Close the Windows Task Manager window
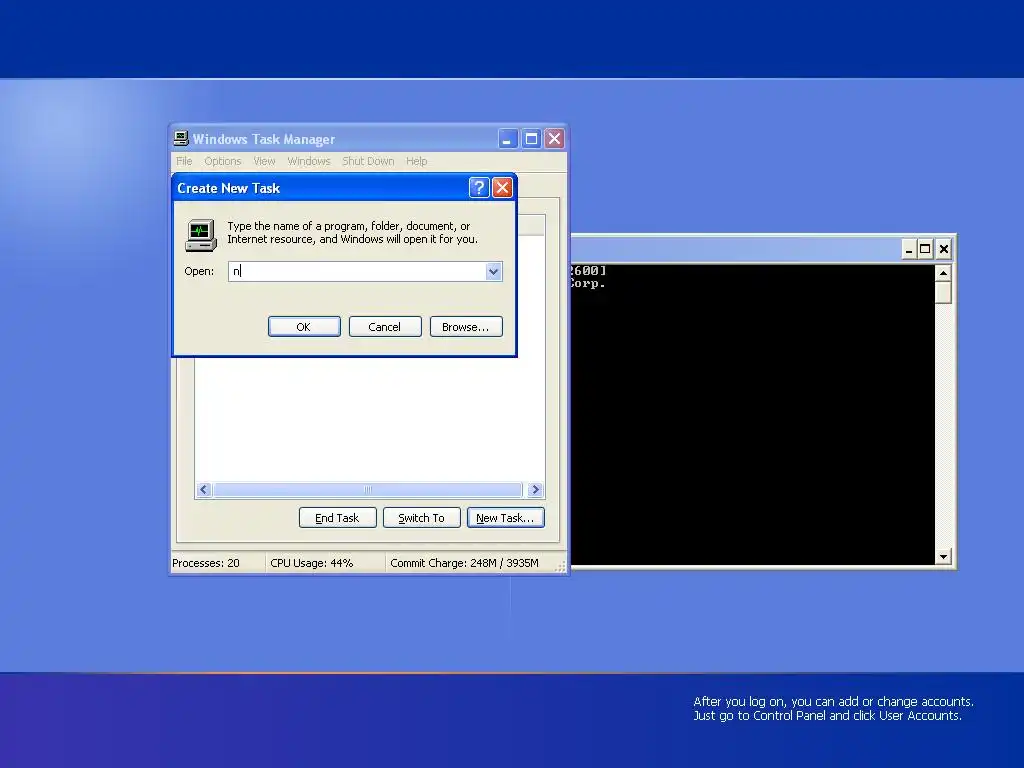This screenshot has height=768, width=1024. pyautogui.click(x=554, y=138)
